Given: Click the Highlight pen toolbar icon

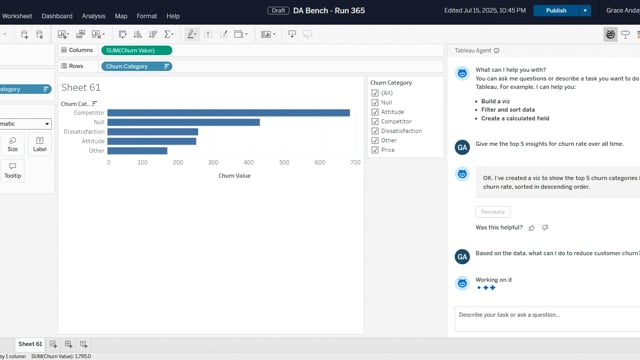Looking at the screenshot, I should click(190, 34).
